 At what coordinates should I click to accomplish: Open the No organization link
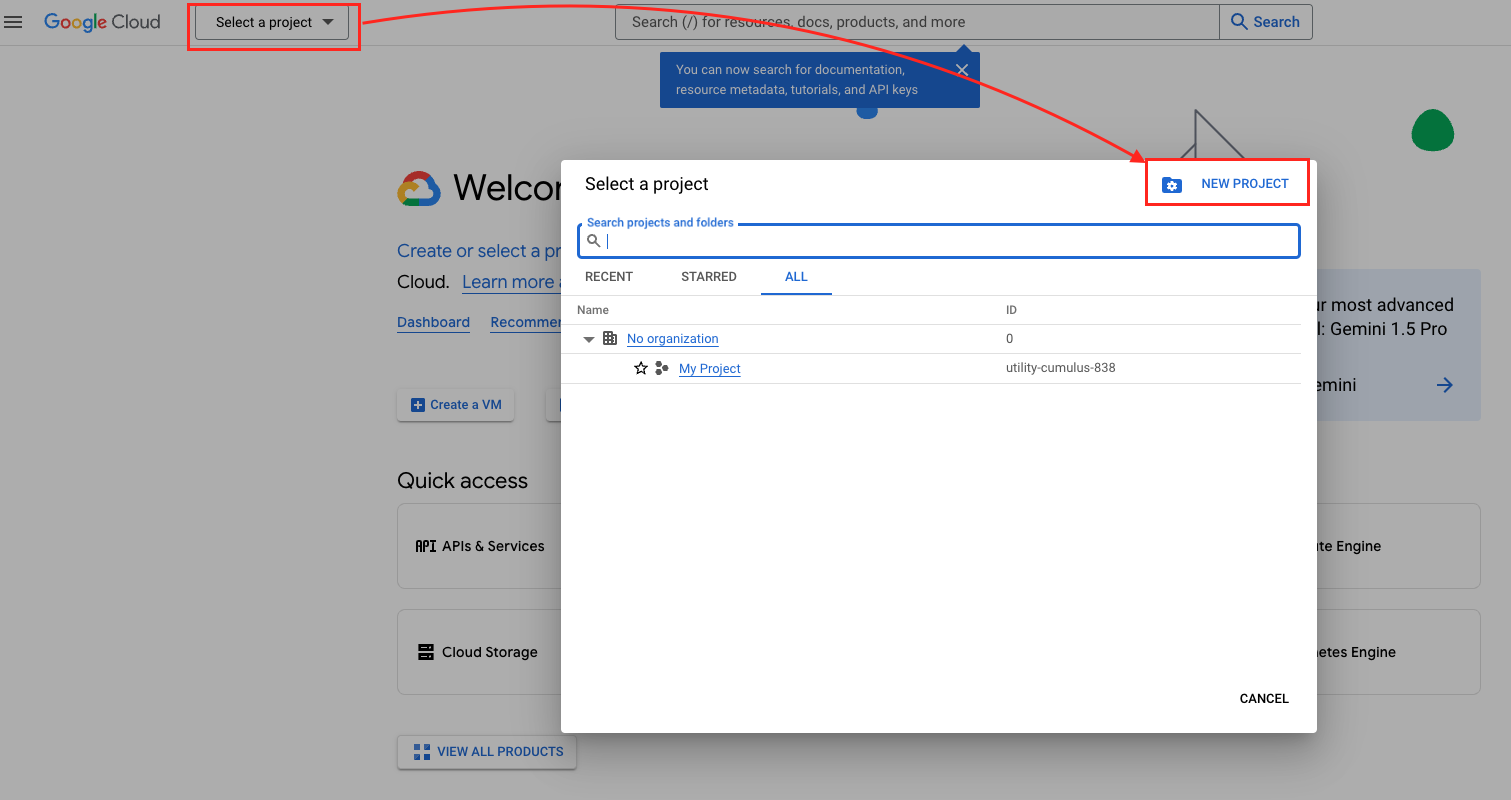tap(673, 339)
